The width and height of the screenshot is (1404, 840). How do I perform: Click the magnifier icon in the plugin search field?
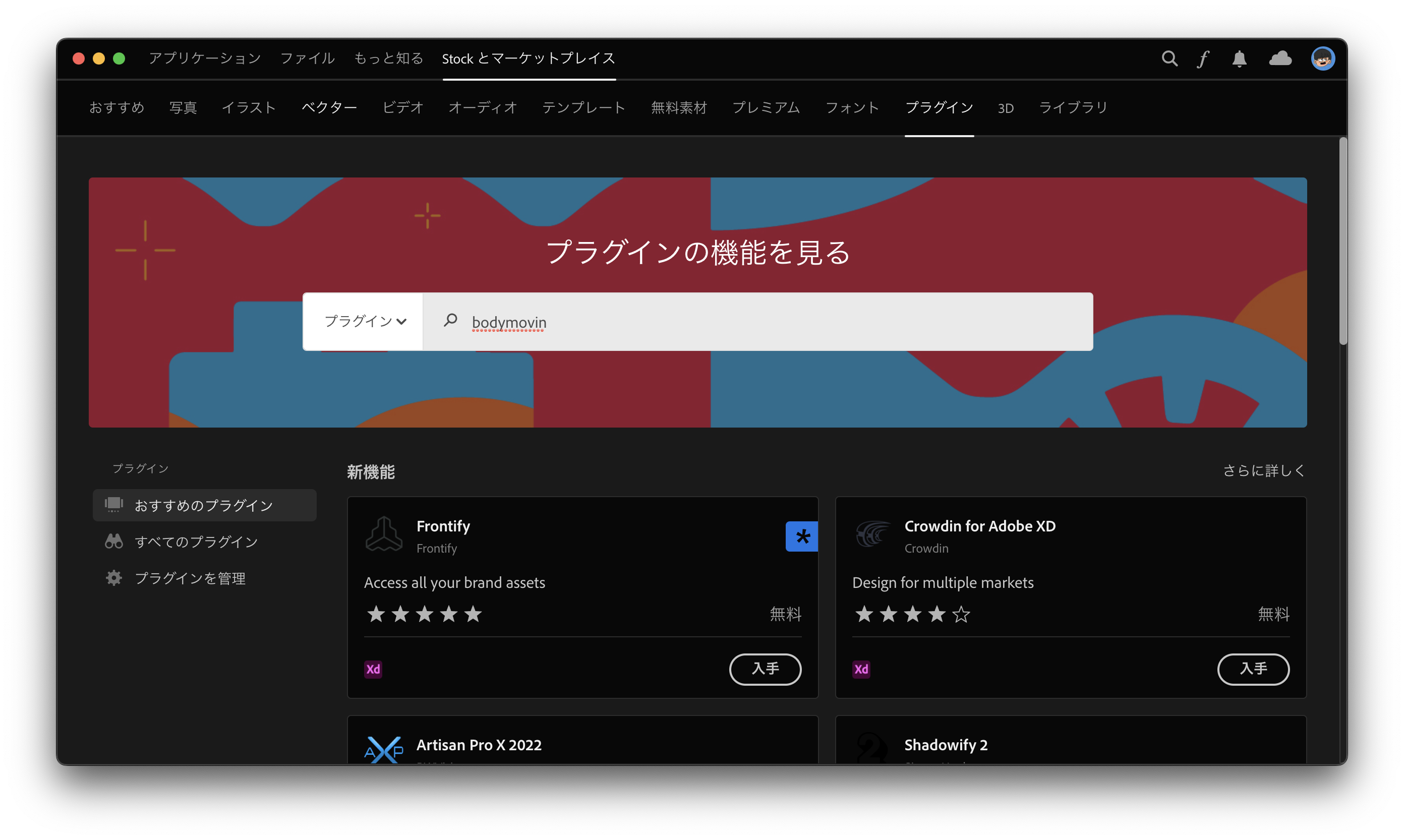coord(451,320)
